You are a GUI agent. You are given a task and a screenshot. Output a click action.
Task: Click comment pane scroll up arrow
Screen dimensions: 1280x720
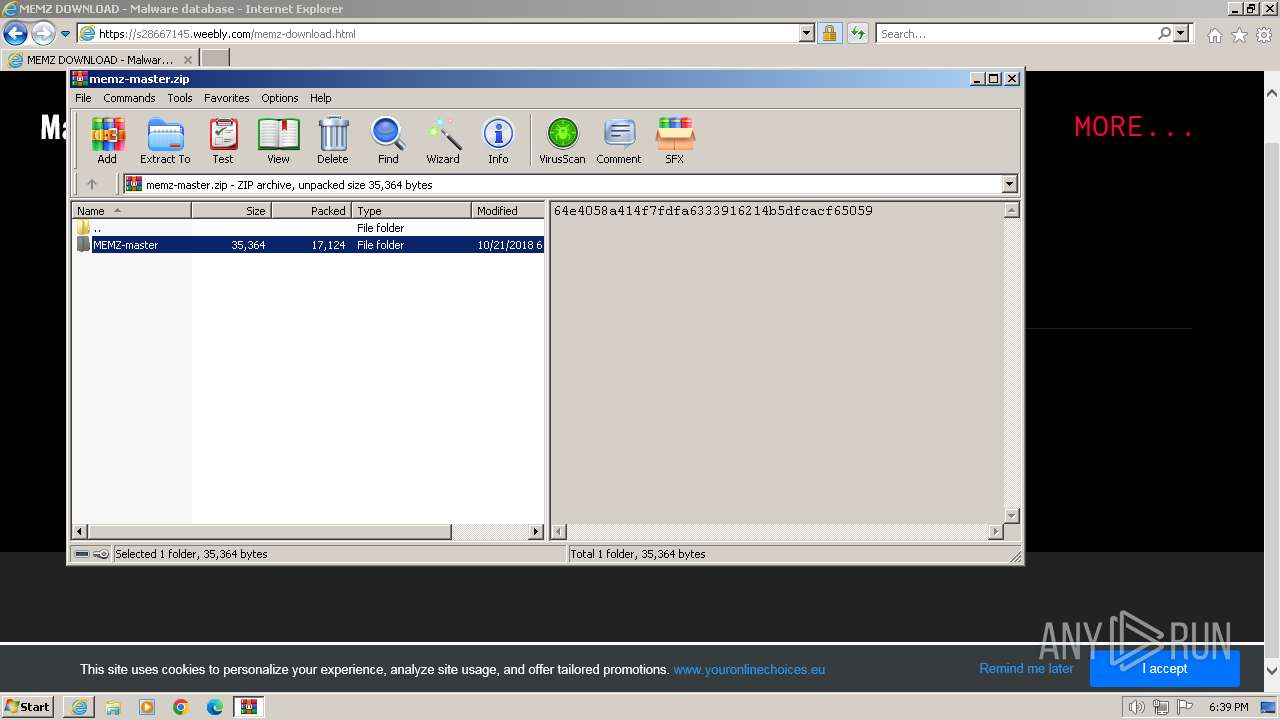(x=1011, y=210)
